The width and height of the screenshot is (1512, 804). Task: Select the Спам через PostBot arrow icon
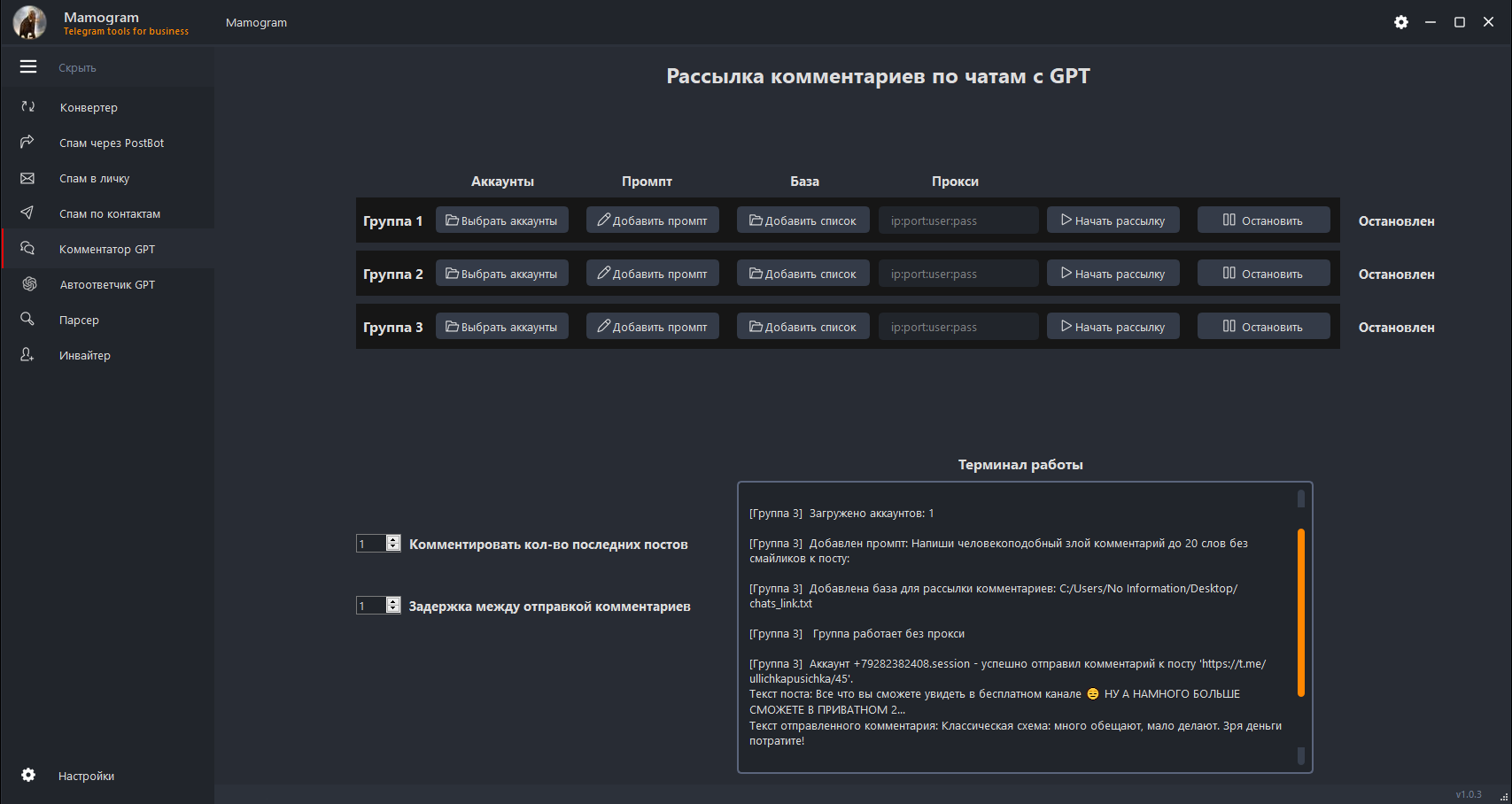pyautogui.click(x=28, y=143)
